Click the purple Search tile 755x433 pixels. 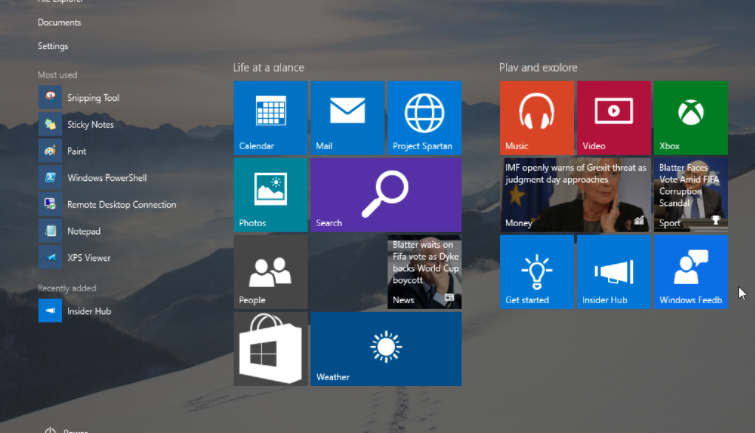point(385,195)
